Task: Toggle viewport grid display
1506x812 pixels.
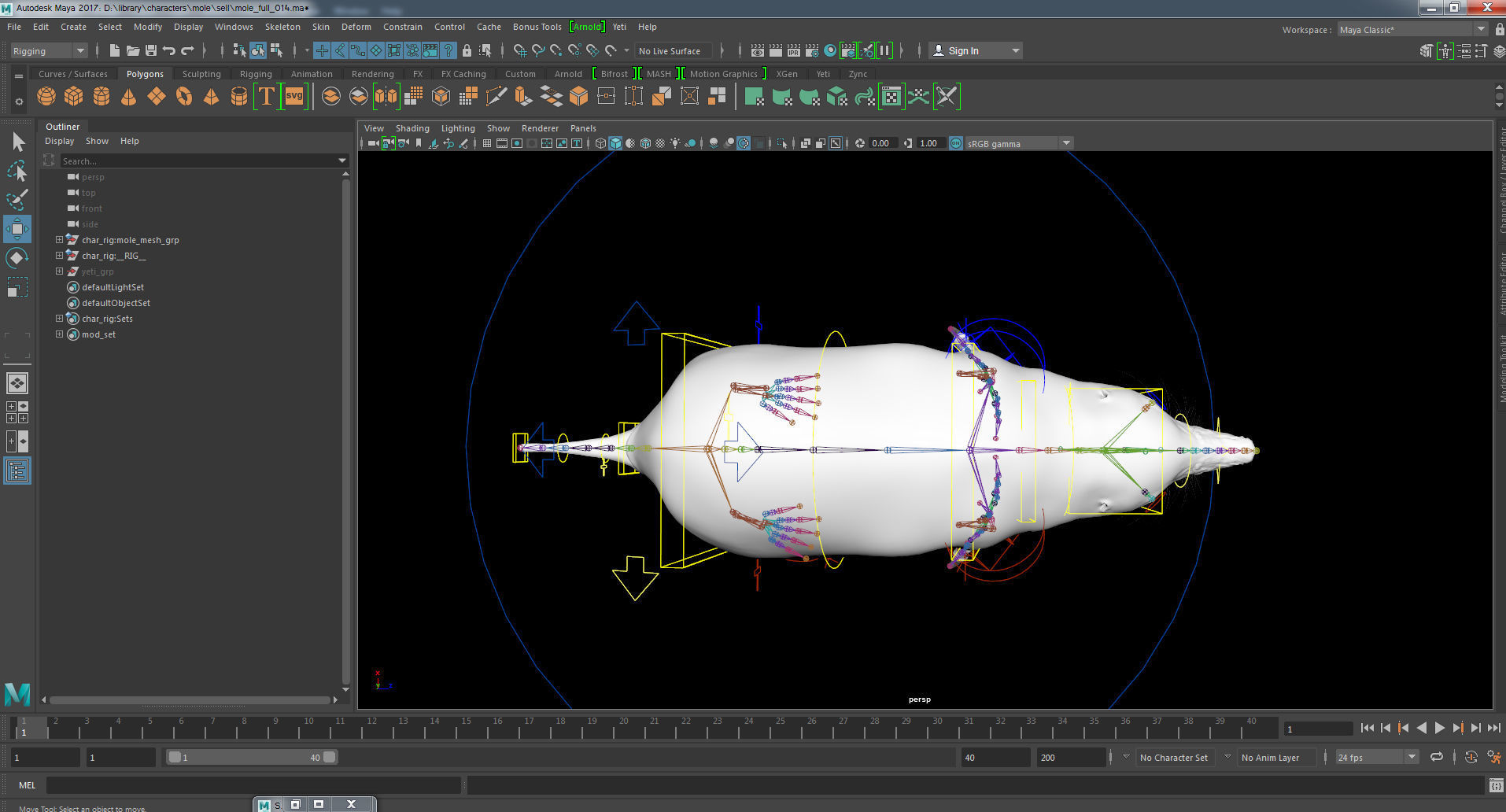Action: click(x=487, y=143)
